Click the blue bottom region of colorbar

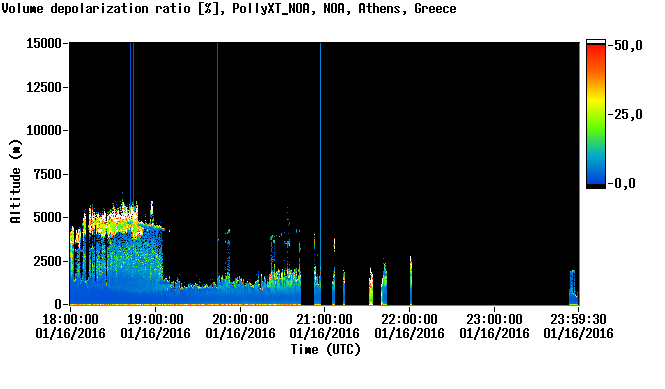coord(596,172)
